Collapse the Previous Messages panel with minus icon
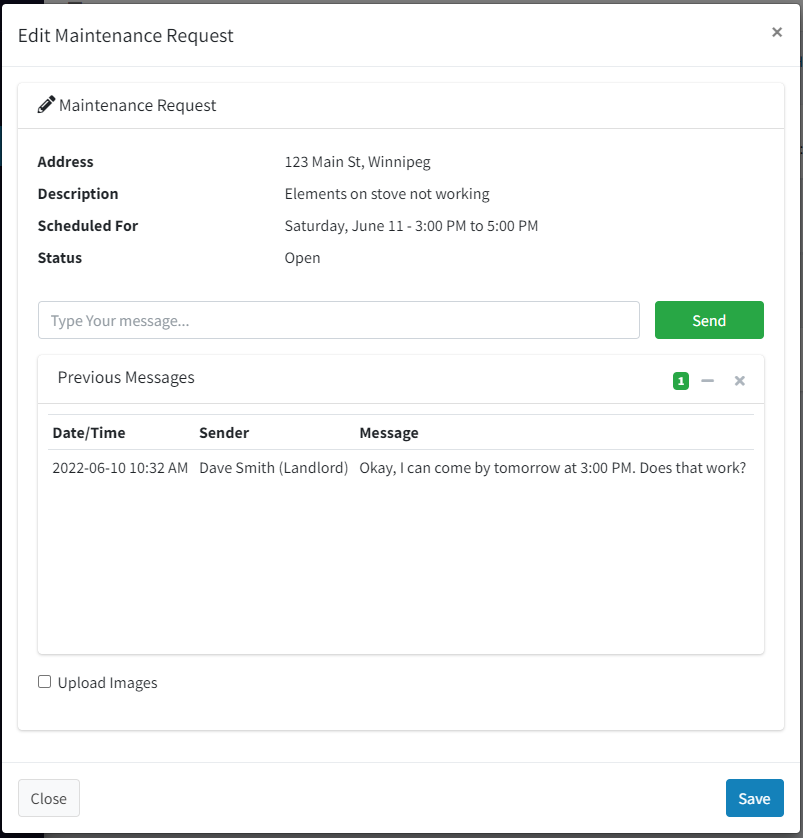Screen dimensions: 803x838 (x=708, y=380)
